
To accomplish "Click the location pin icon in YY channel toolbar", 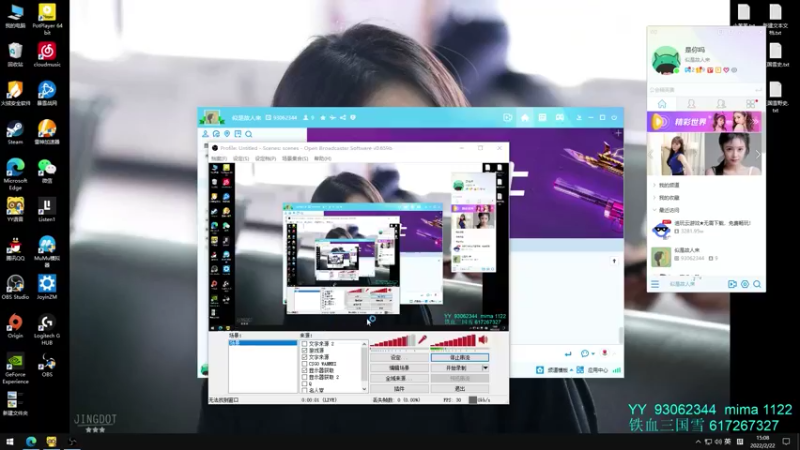I will pyautogui.click(x=227, y=134).
